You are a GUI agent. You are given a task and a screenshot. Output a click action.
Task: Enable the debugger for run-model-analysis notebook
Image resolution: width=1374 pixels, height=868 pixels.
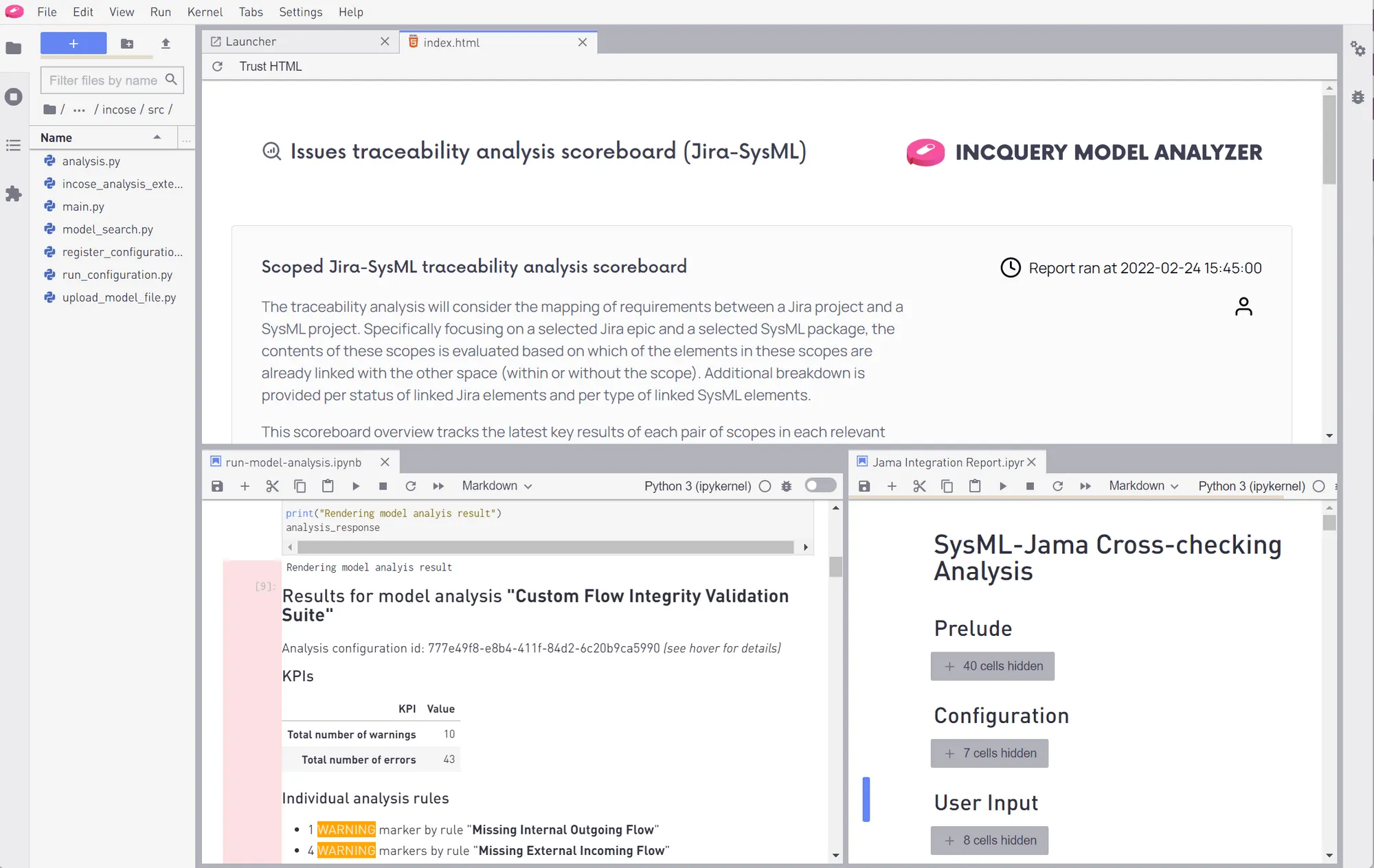tap(787, 486)
